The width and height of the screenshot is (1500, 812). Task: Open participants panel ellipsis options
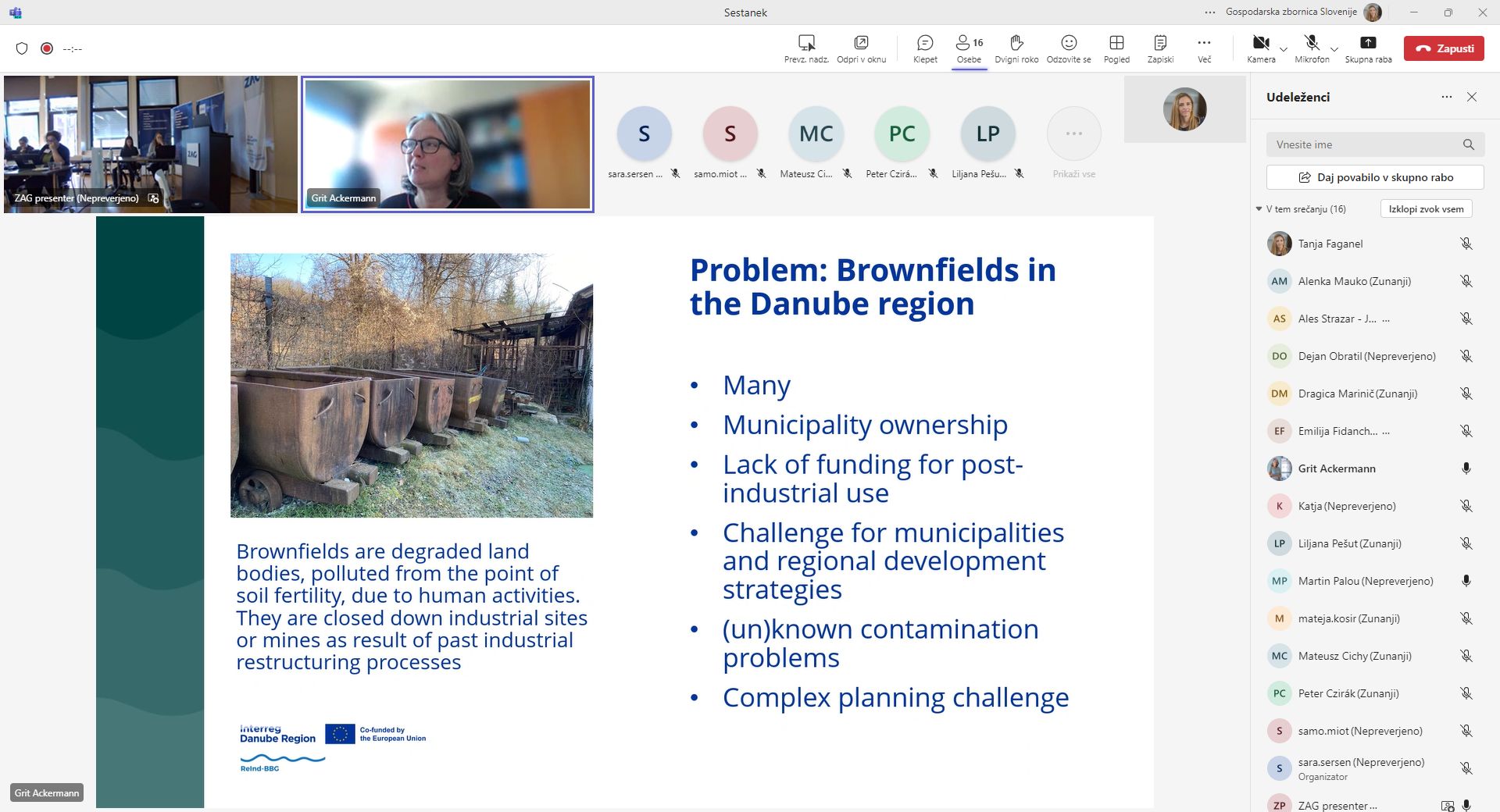pos(1447,97)
